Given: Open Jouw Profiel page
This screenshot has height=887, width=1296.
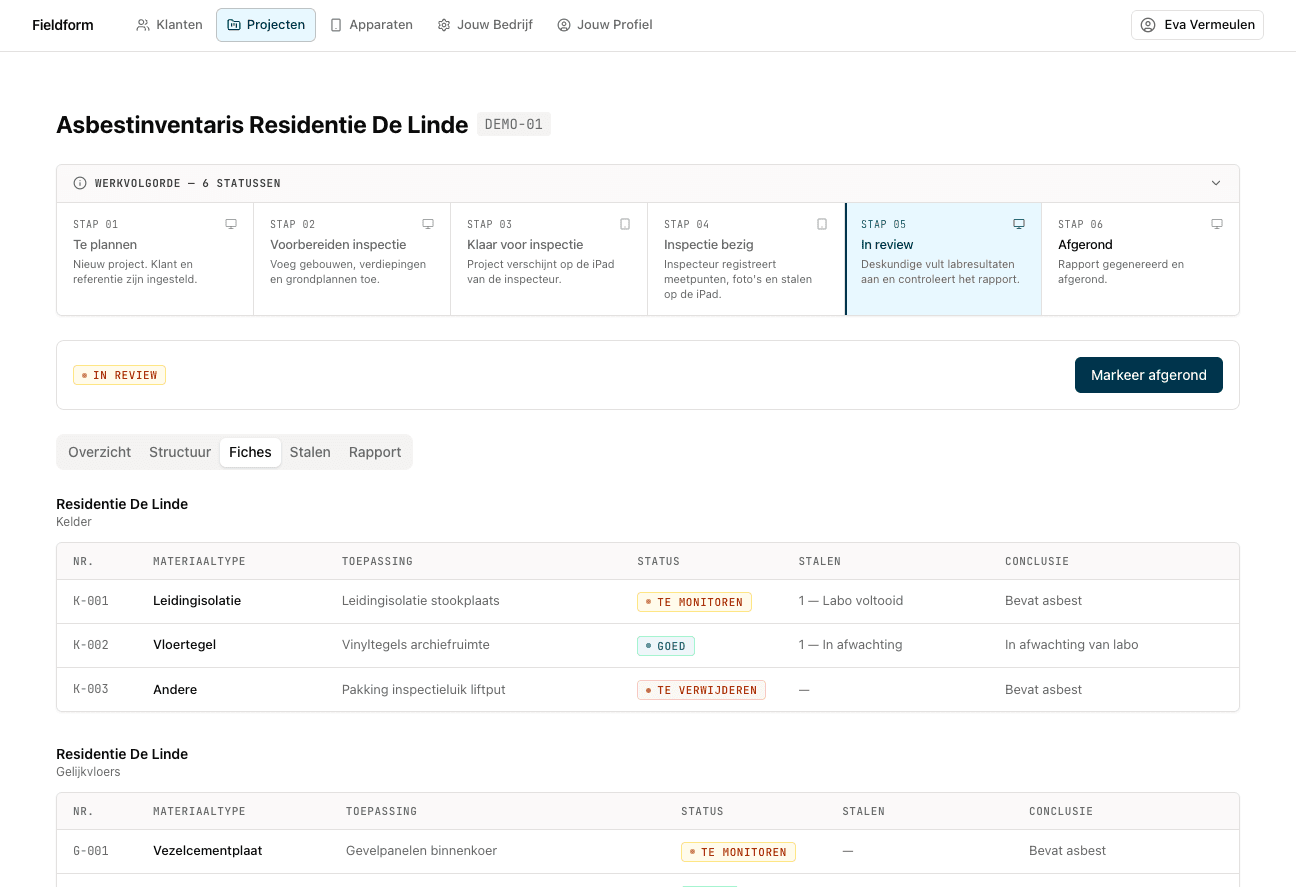Looking at the screenshot, I should (x=605, y=25).
